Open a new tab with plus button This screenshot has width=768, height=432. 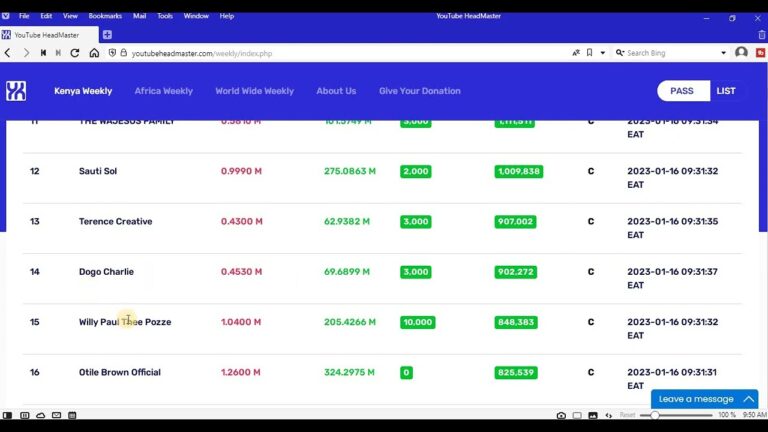click(x=107, y=35)
